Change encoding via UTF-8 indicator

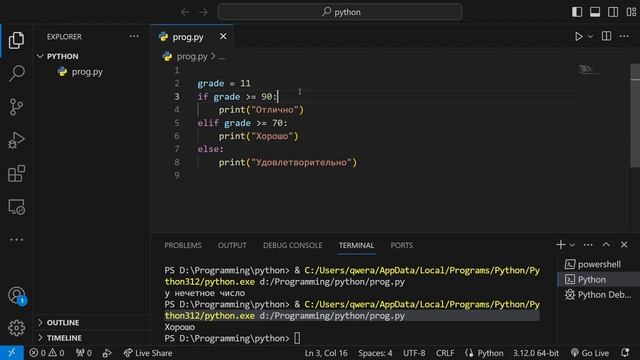(414, 353)
